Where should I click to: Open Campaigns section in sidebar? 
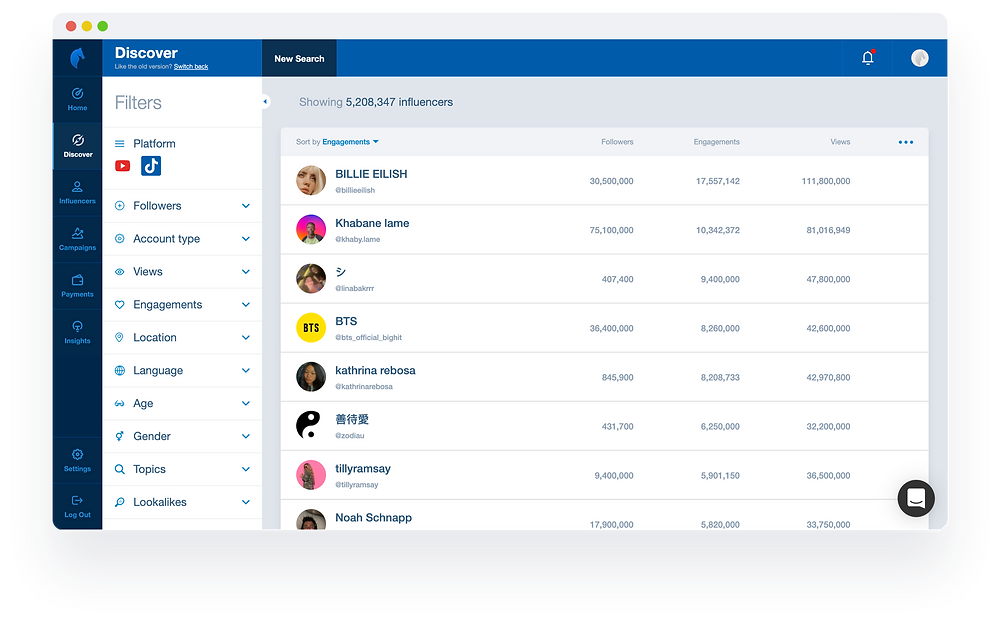[x=77, y=239]
